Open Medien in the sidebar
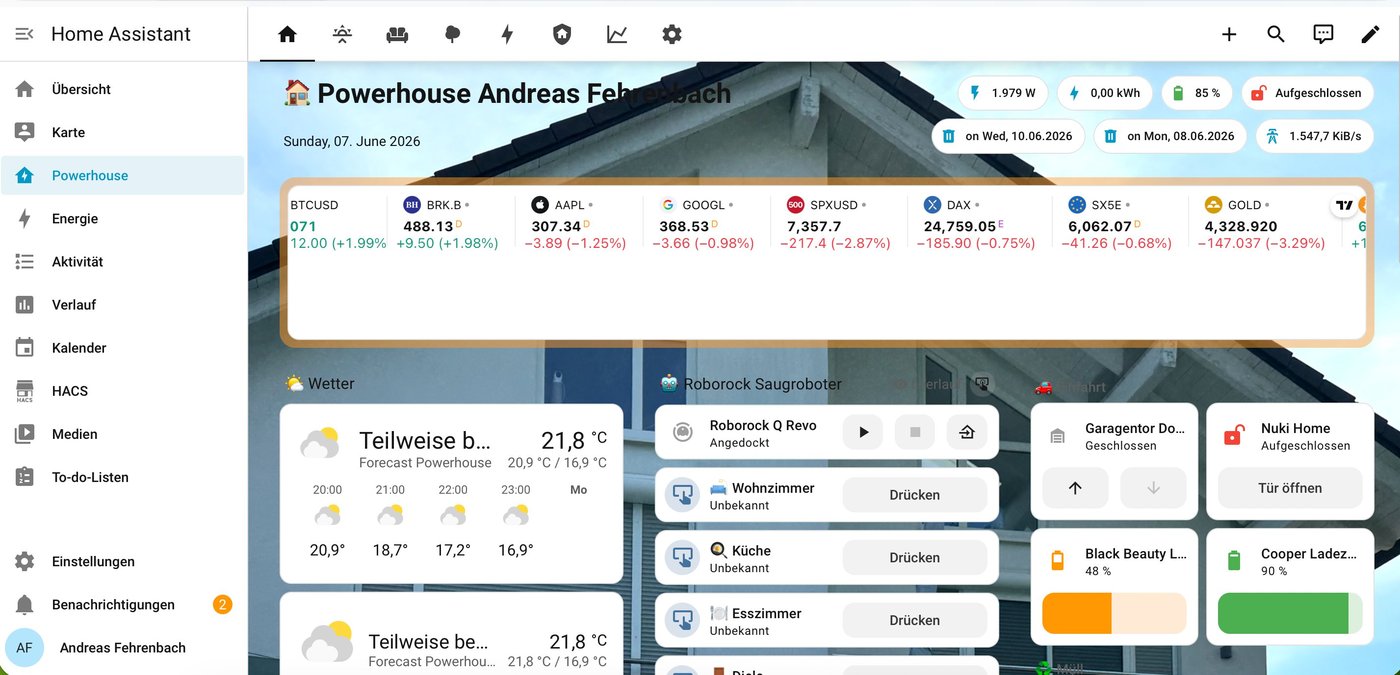Viewport: 1400px width, 675px height. [x=122, y=434]
